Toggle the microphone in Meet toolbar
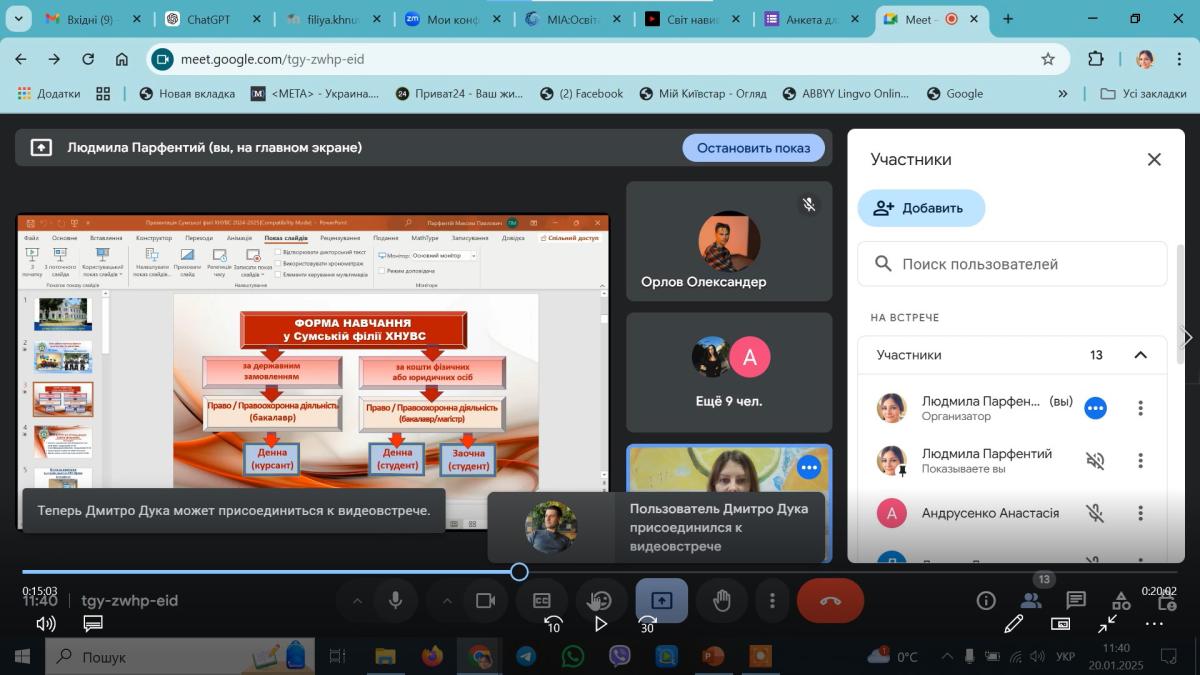 (395, 600)
